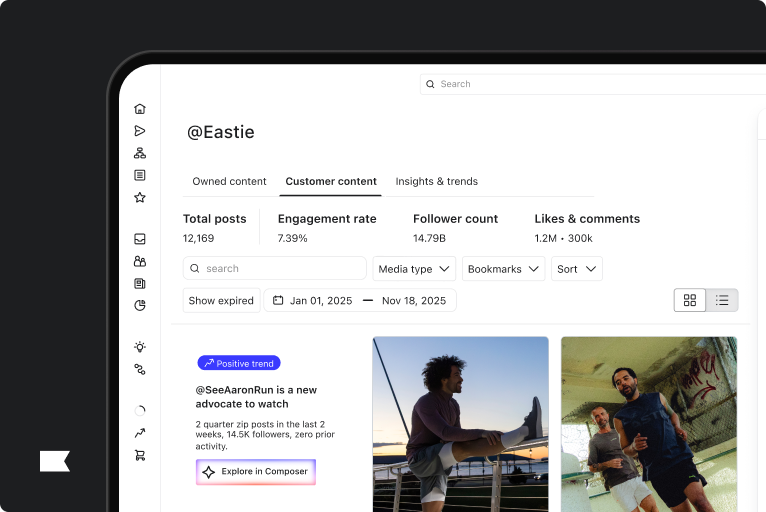Open the Home icon in the sidebar
This screenshot has height=512, width=766.
click(140, 108)
